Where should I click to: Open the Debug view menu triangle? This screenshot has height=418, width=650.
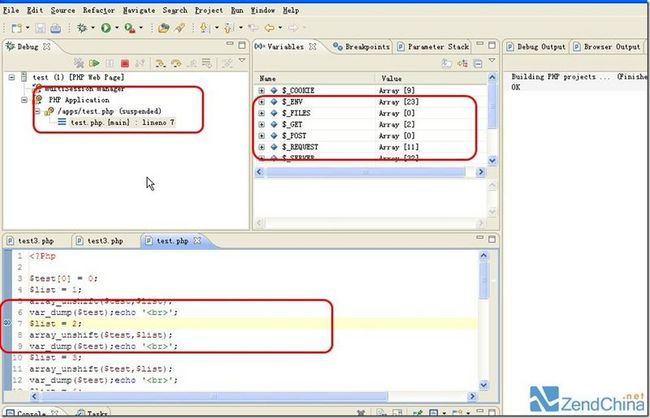coord(242,61)
